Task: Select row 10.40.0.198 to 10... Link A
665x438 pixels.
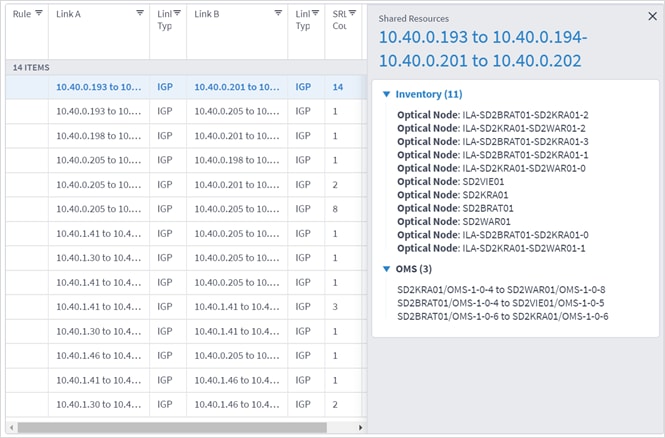Action: click(x=186, y=136)
